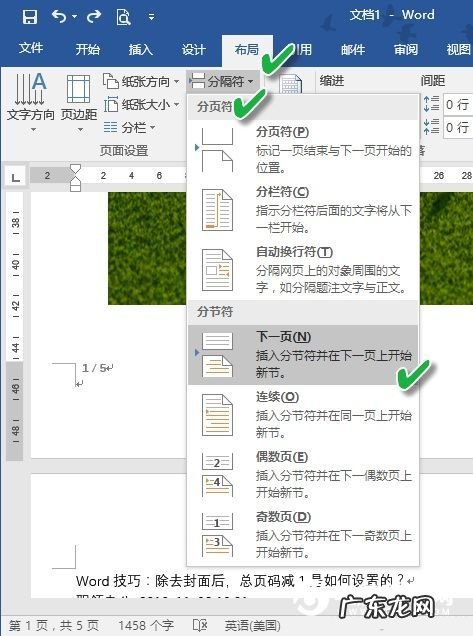Switch to the 设计 tab

tap(194, 49)
